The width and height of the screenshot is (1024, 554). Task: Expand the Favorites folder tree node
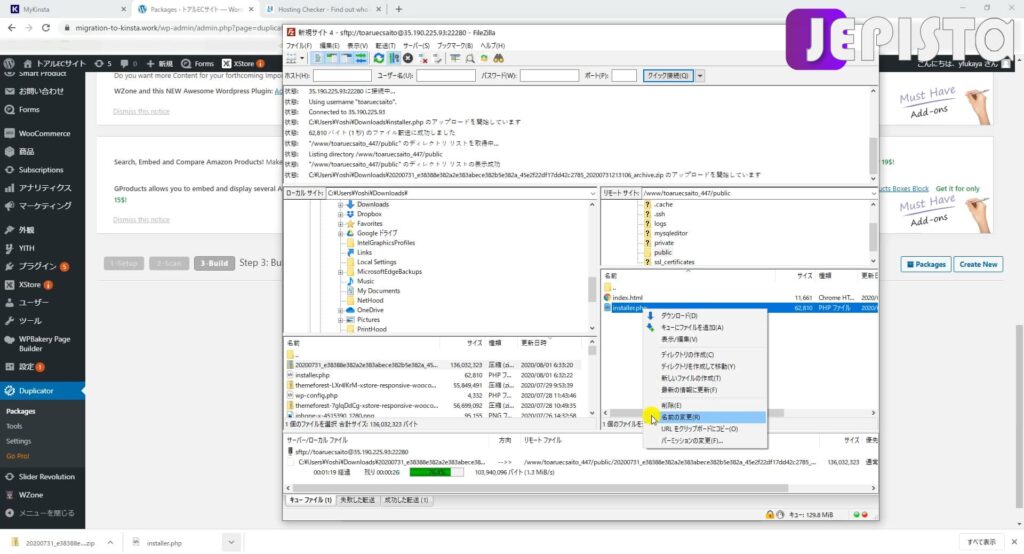[x=340, y=223]
